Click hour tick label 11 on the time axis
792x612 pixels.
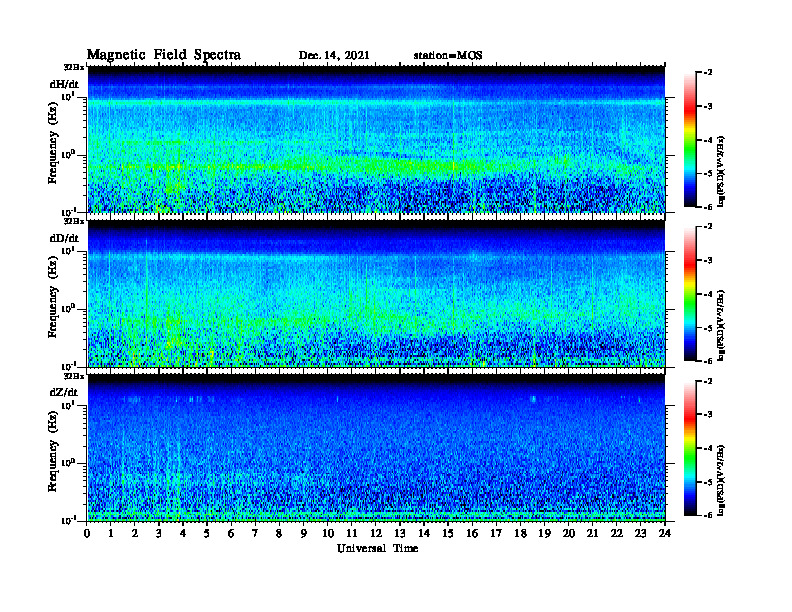(352, 534)
